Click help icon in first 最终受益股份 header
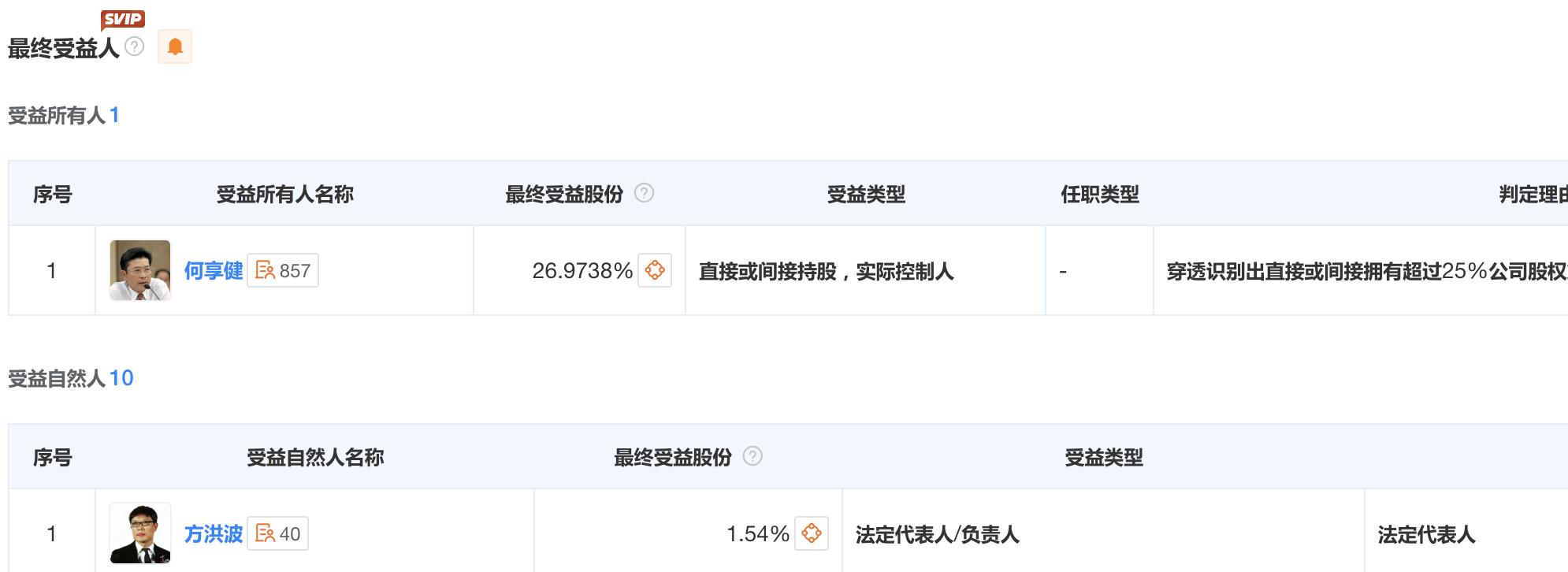 pos(644,193)
